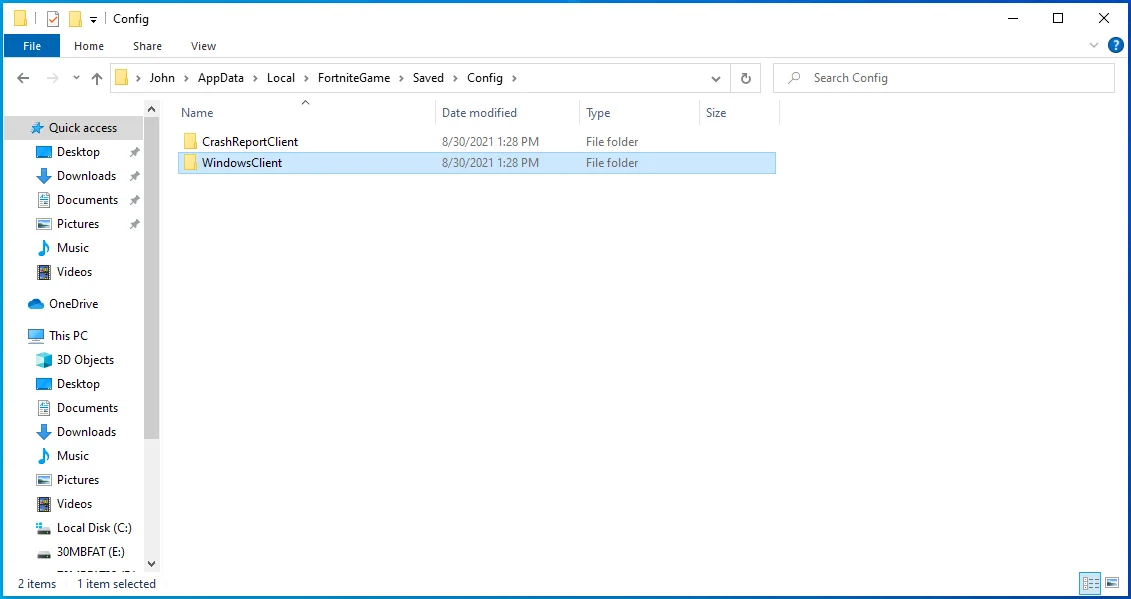Click the OneDrive cloud icon

36,304
